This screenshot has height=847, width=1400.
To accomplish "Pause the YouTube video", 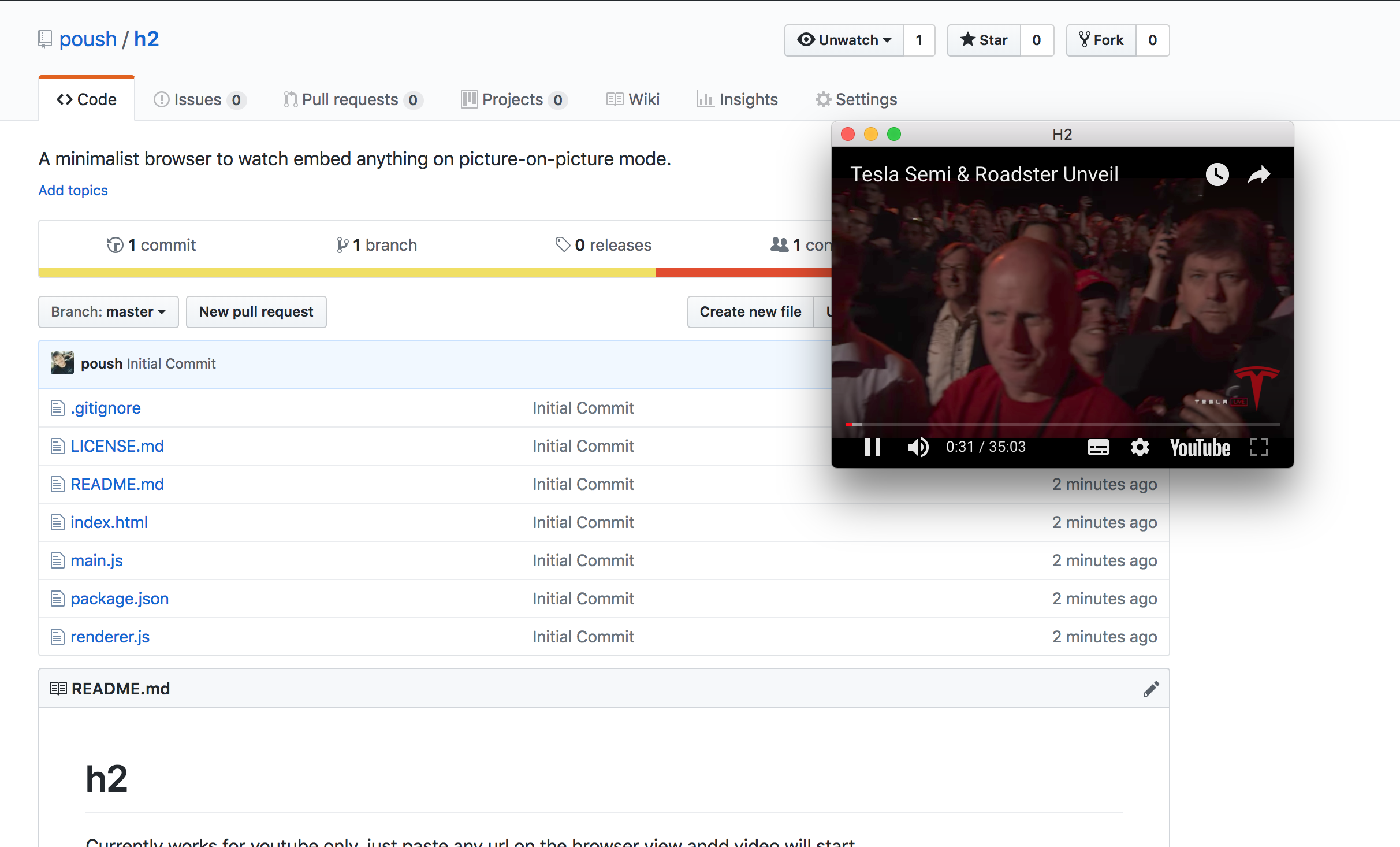I will coord(872,447).
